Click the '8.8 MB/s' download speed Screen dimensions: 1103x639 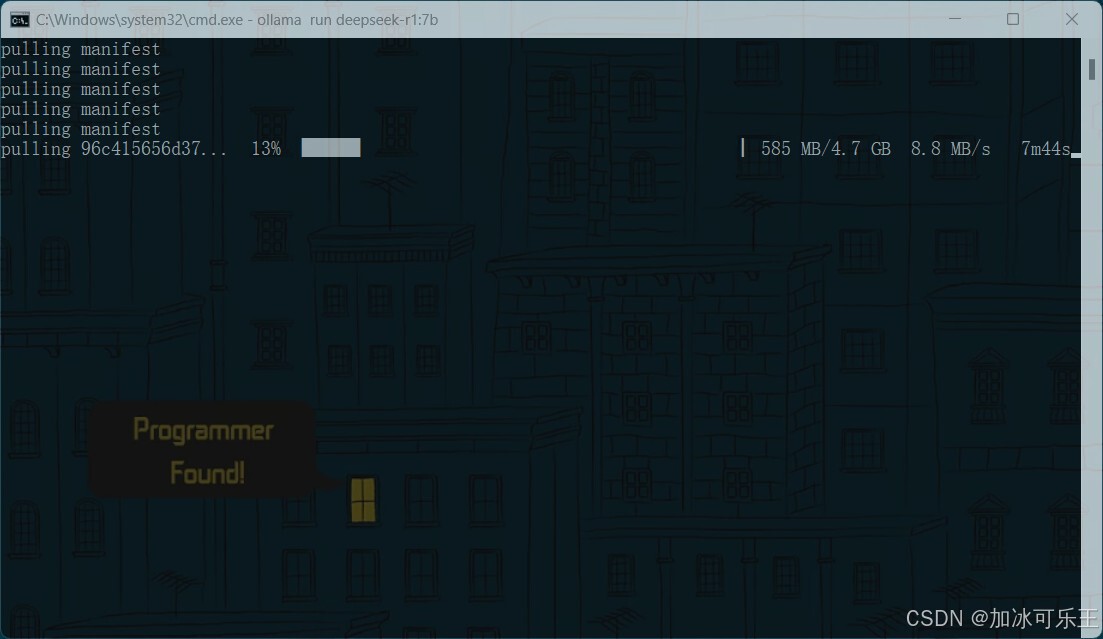[950, 148]
